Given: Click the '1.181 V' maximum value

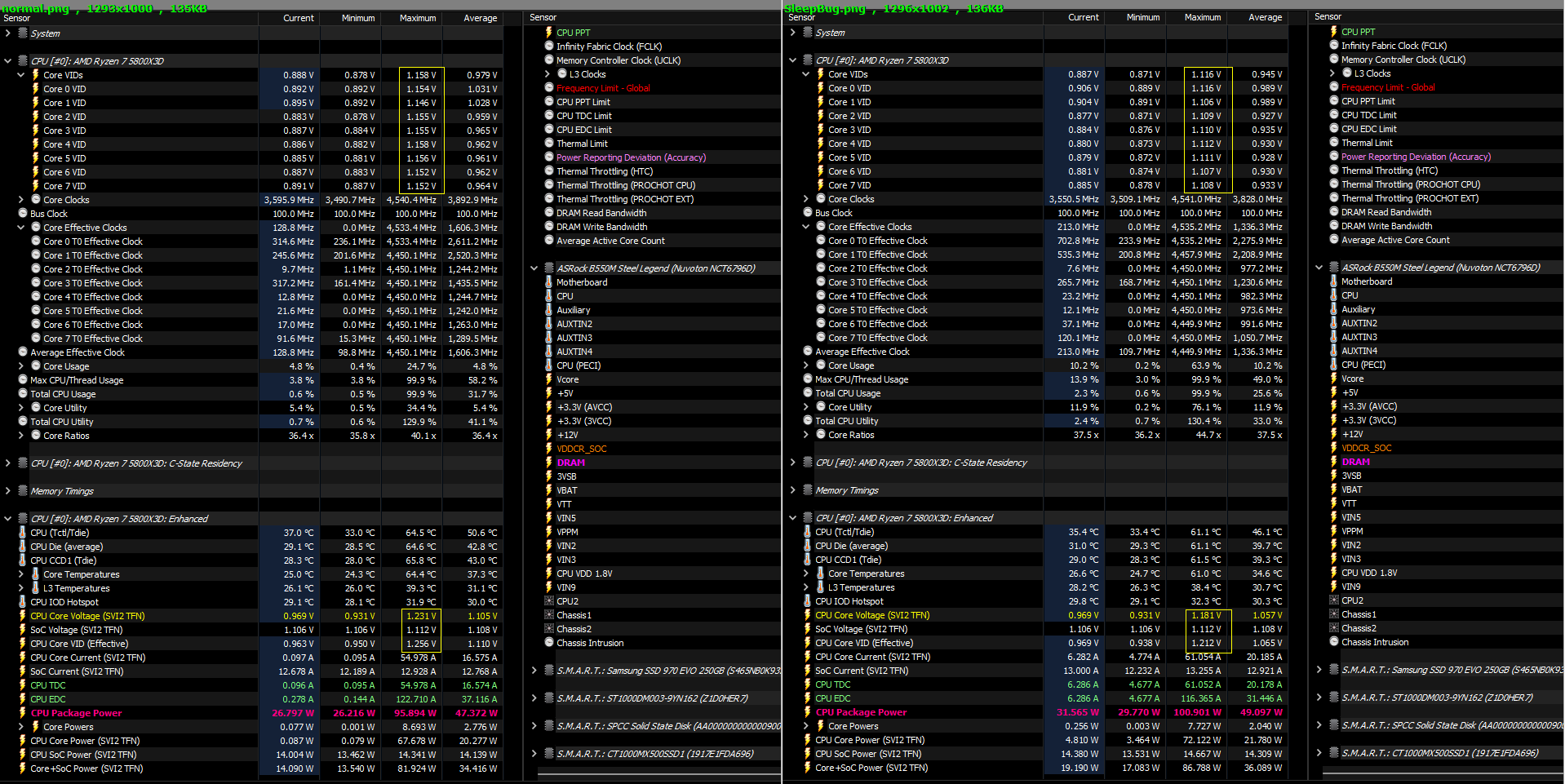Looking at the screenshot, I should coord(1206,615).
